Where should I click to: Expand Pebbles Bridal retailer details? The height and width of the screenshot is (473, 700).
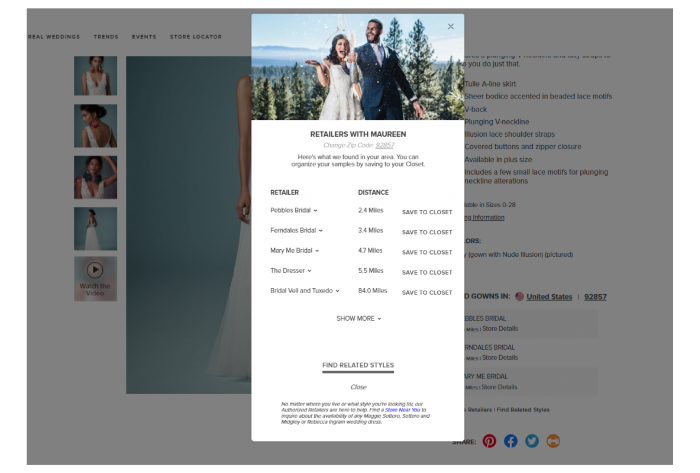coord(294,211)
